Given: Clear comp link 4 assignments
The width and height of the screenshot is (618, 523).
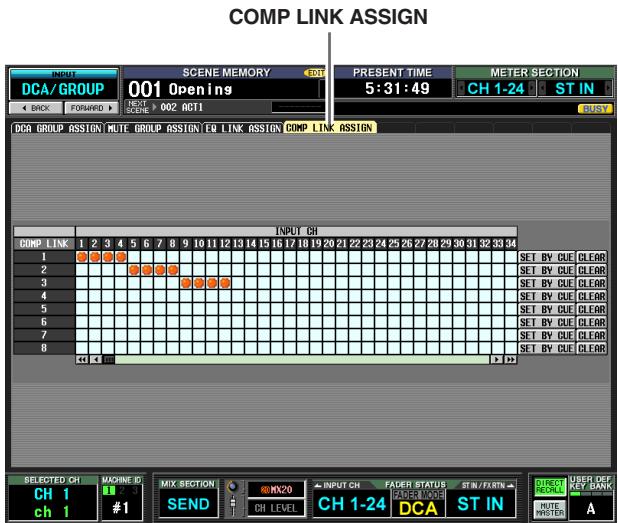Looking at the screenshot, I should pos(591,296).
